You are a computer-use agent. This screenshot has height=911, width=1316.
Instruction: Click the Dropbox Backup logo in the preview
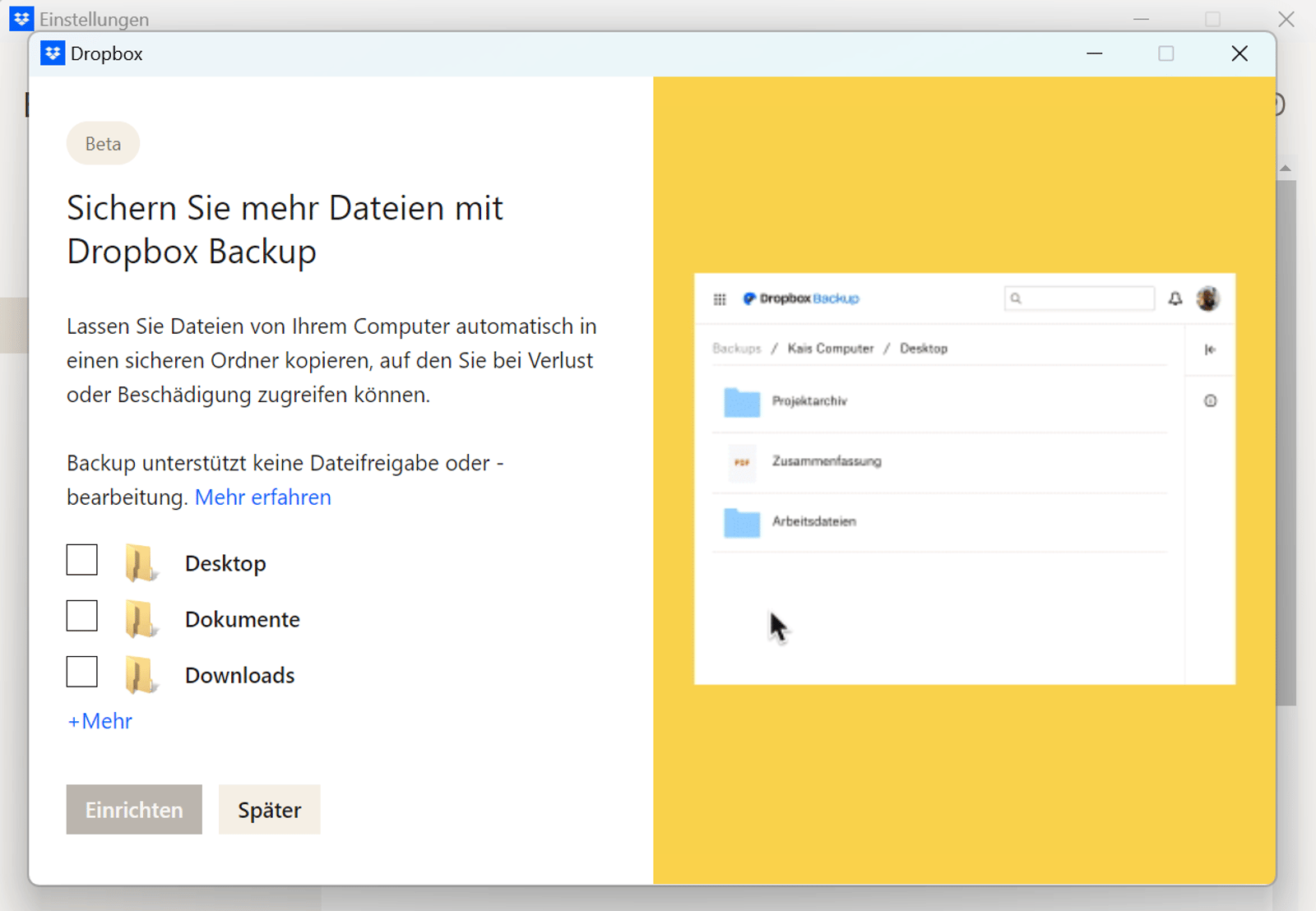point(799,298)
